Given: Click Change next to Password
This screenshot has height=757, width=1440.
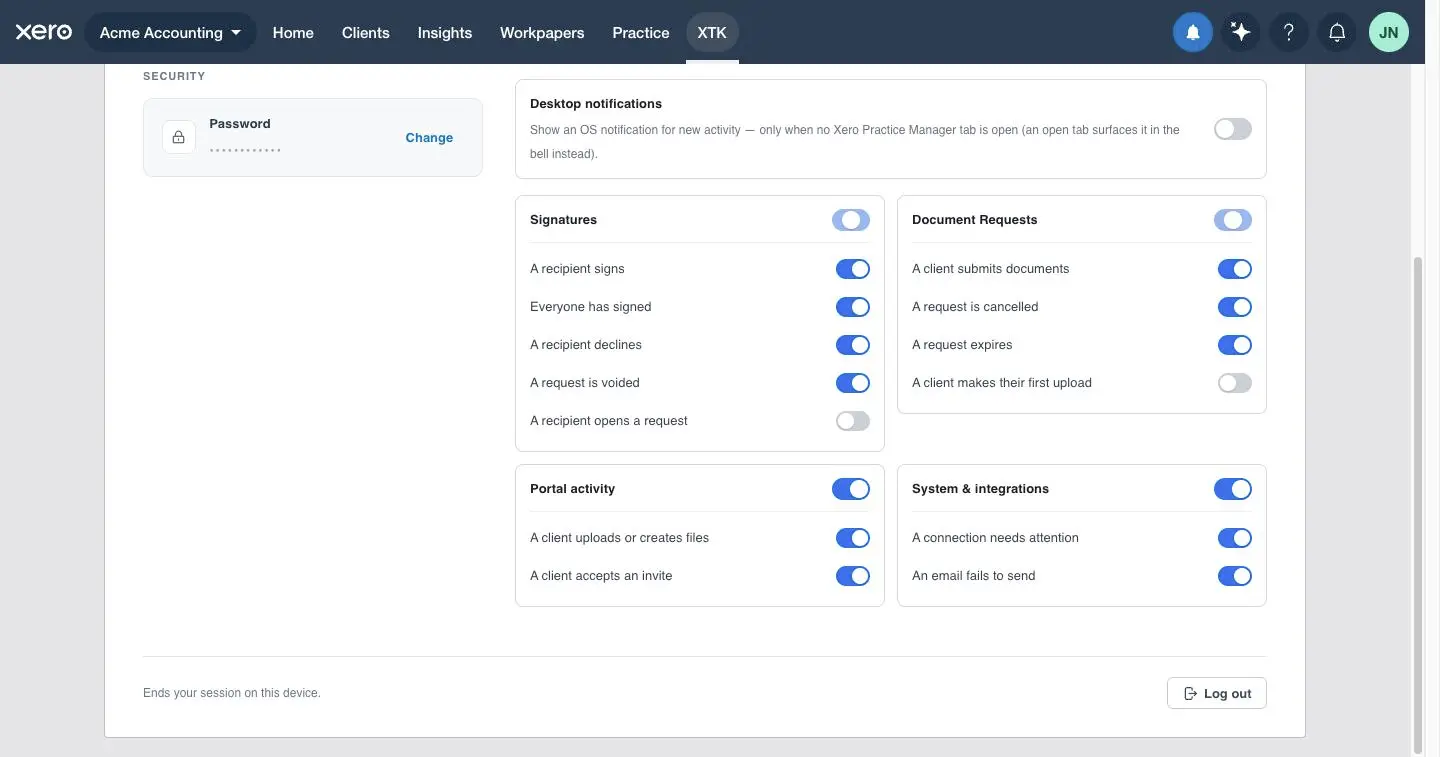Looking at the screenshot, I should (429, 138).
